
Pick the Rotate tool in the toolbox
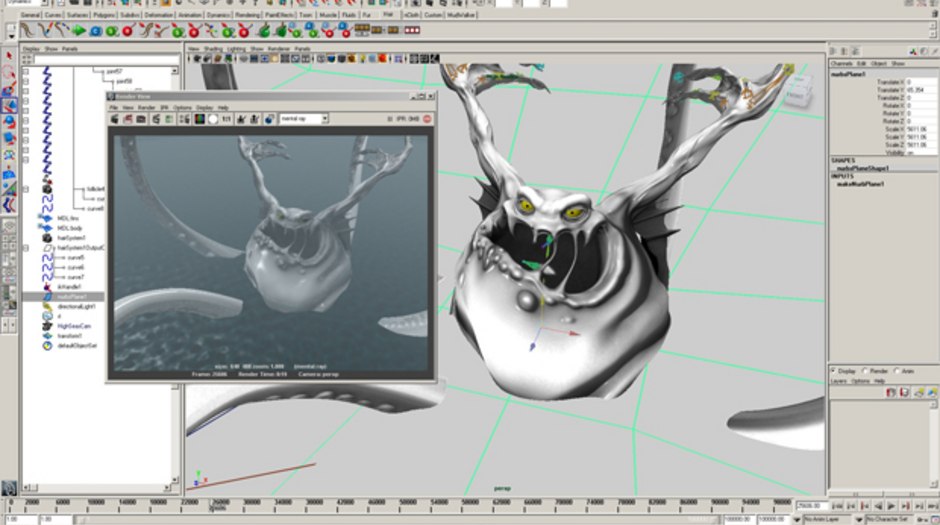click(x=9, y=123)
